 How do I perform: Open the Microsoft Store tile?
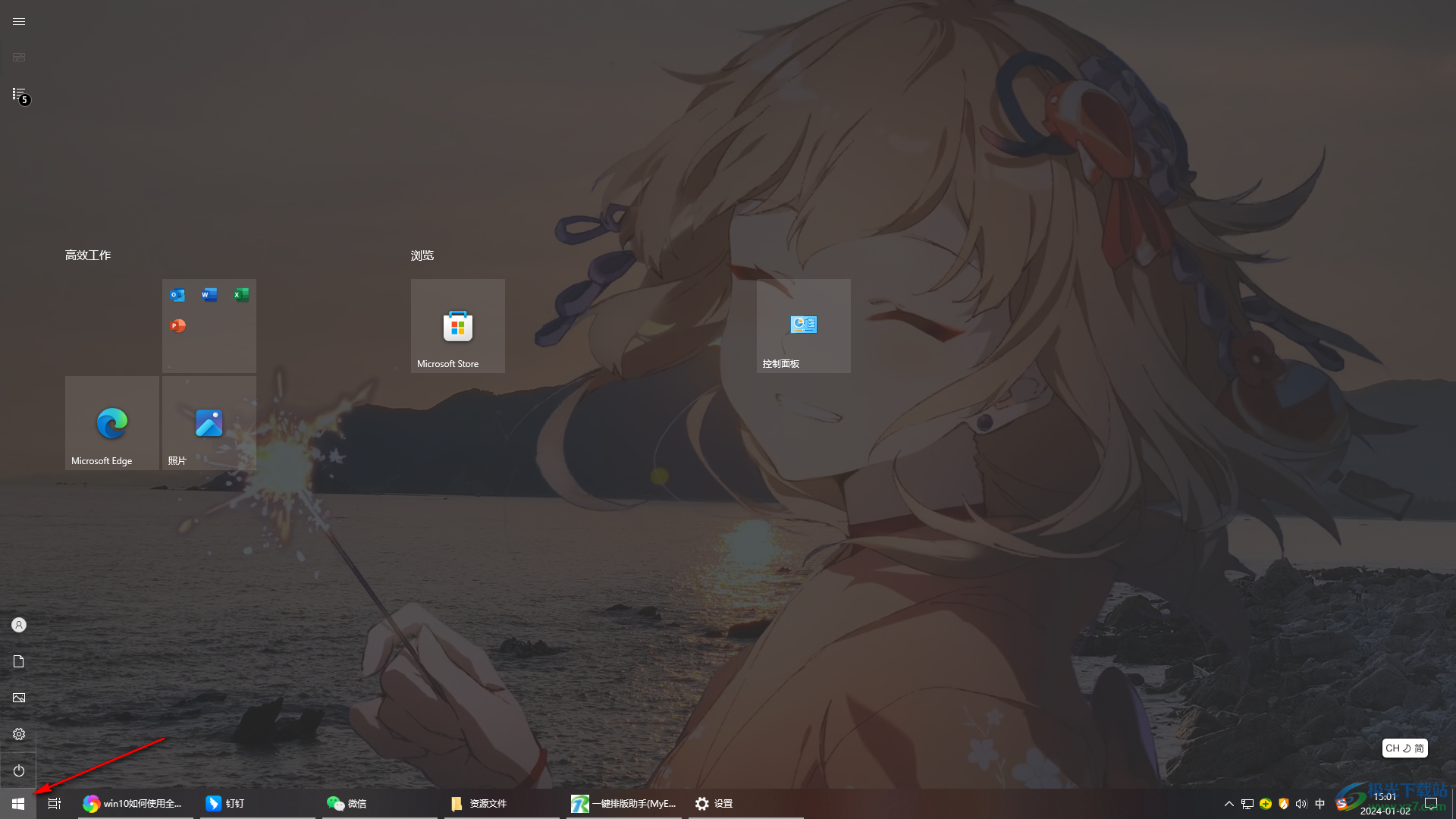tap(458, 326)
